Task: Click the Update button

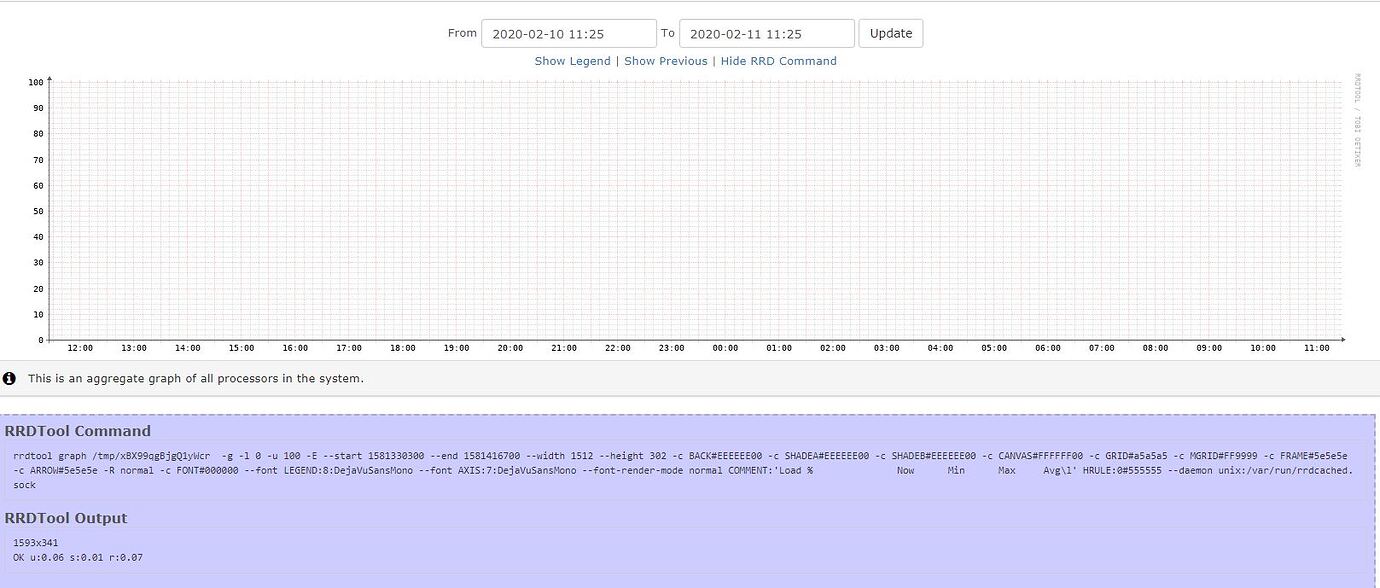Action: pyautogui.click(x=891, y=33)
